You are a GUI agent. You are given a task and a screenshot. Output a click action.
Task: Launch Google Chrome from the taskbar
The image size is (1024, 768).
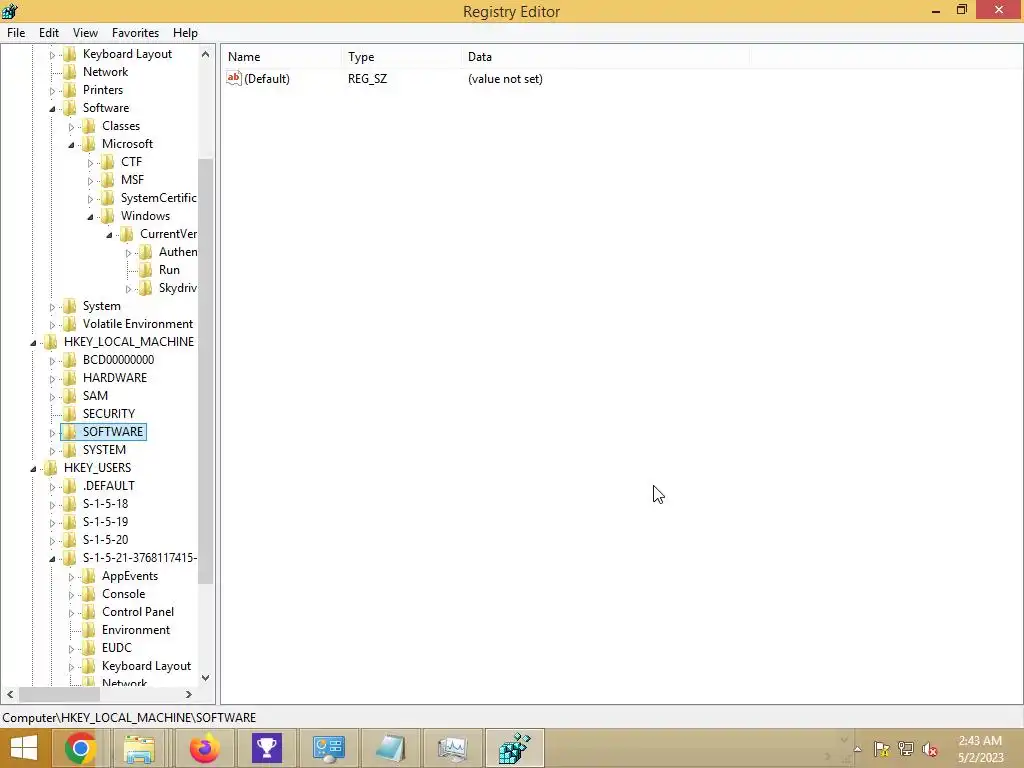[x=80, y=748]
